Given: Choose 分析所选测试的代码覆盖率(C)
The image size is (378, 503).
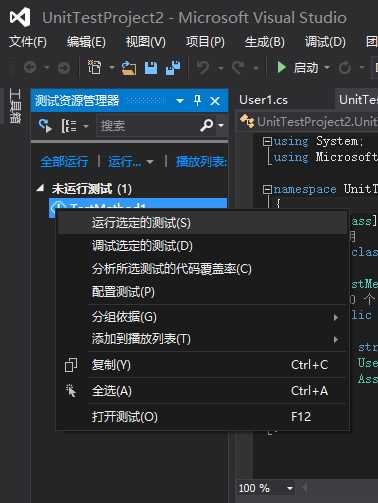Looking at the screenshot, I should tap(202, 269).
